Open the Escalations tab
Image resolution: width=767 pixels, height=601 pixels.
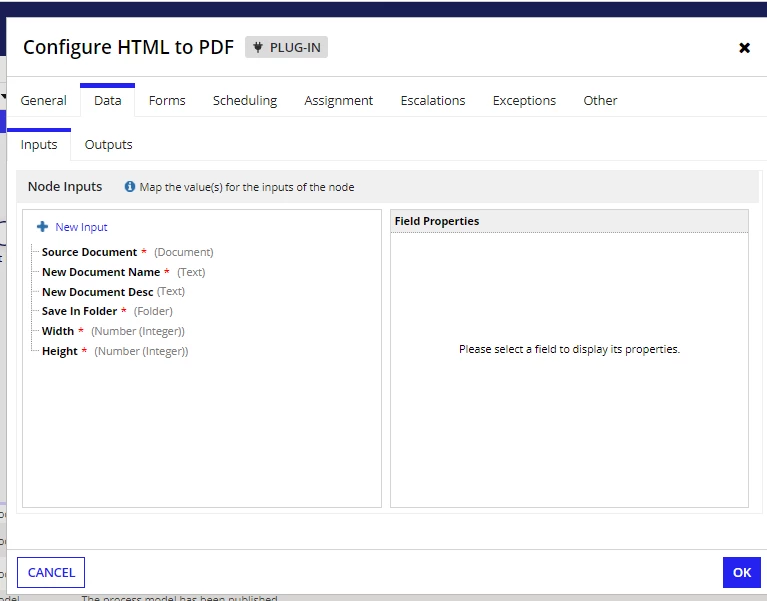coord(433,100)
